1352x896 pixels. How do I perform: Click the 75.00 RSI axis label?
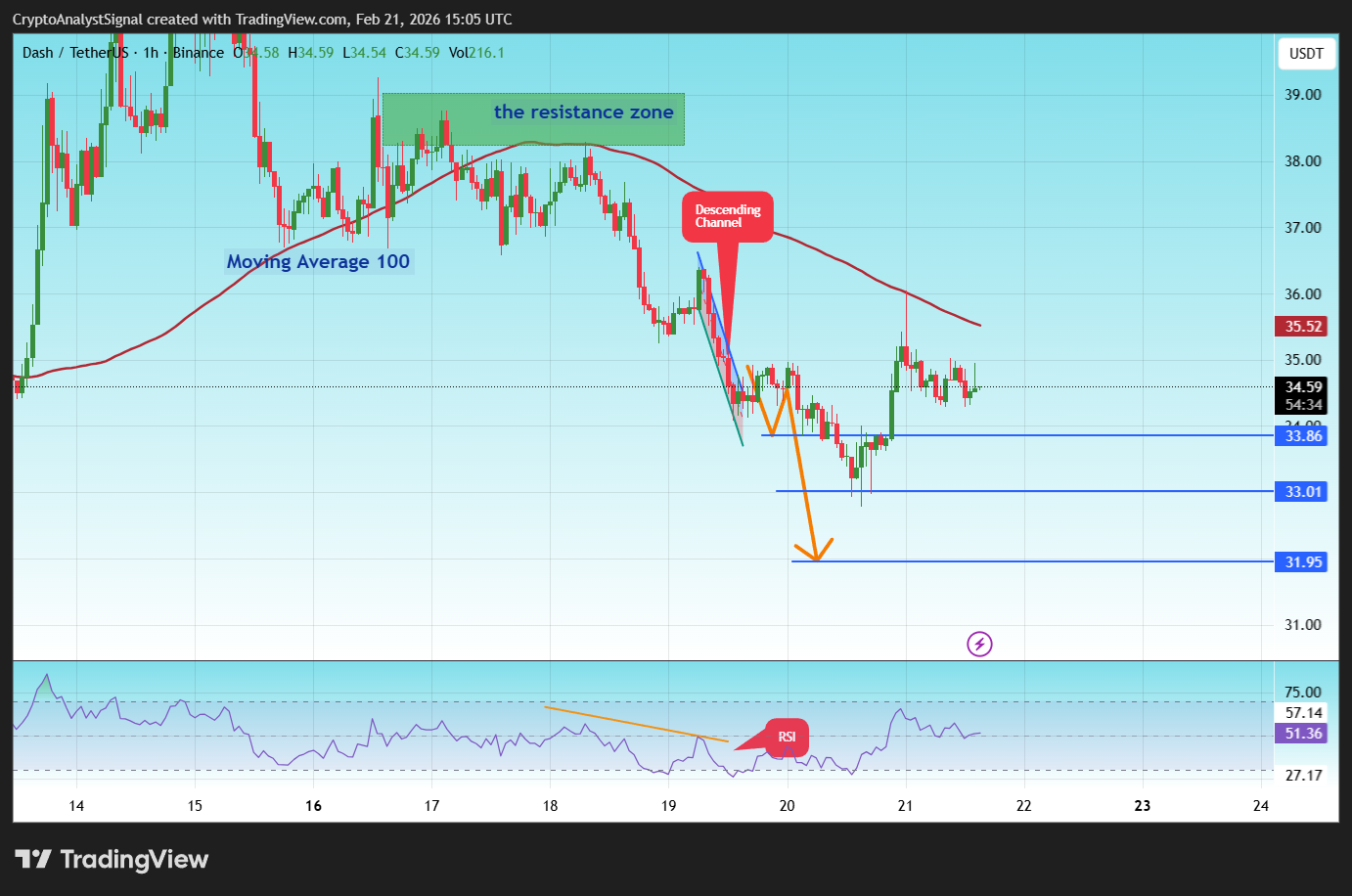(1303, 693)
